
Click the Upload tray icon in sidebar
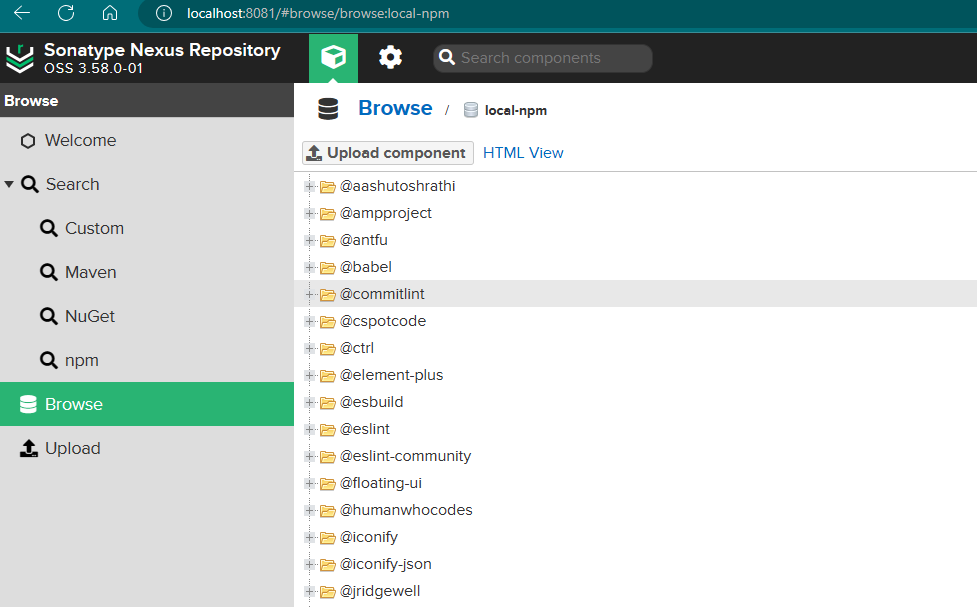29,448
